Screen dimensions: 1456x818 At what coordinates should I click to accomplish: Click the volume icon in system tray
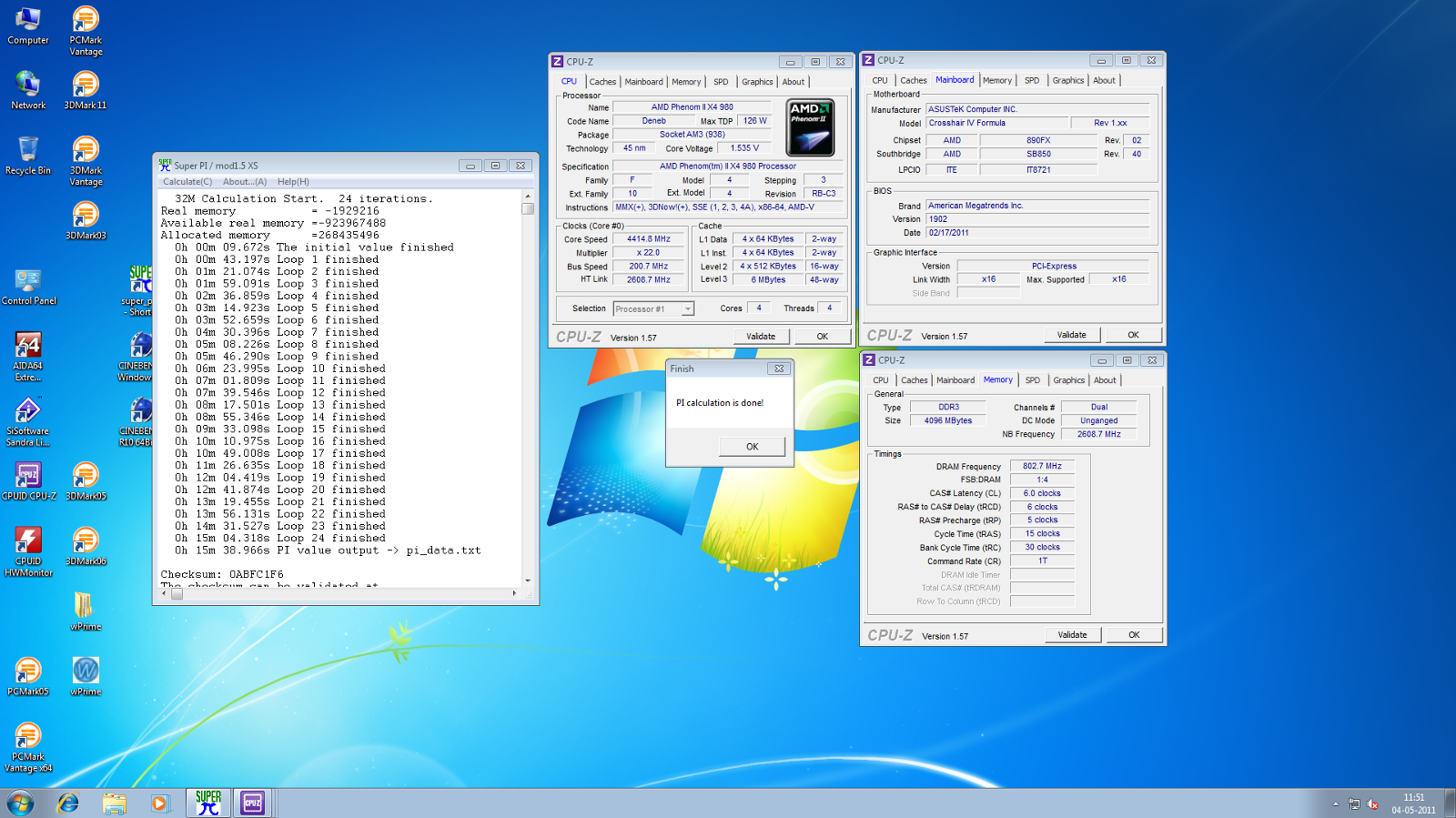click(x=1374, y=804)
